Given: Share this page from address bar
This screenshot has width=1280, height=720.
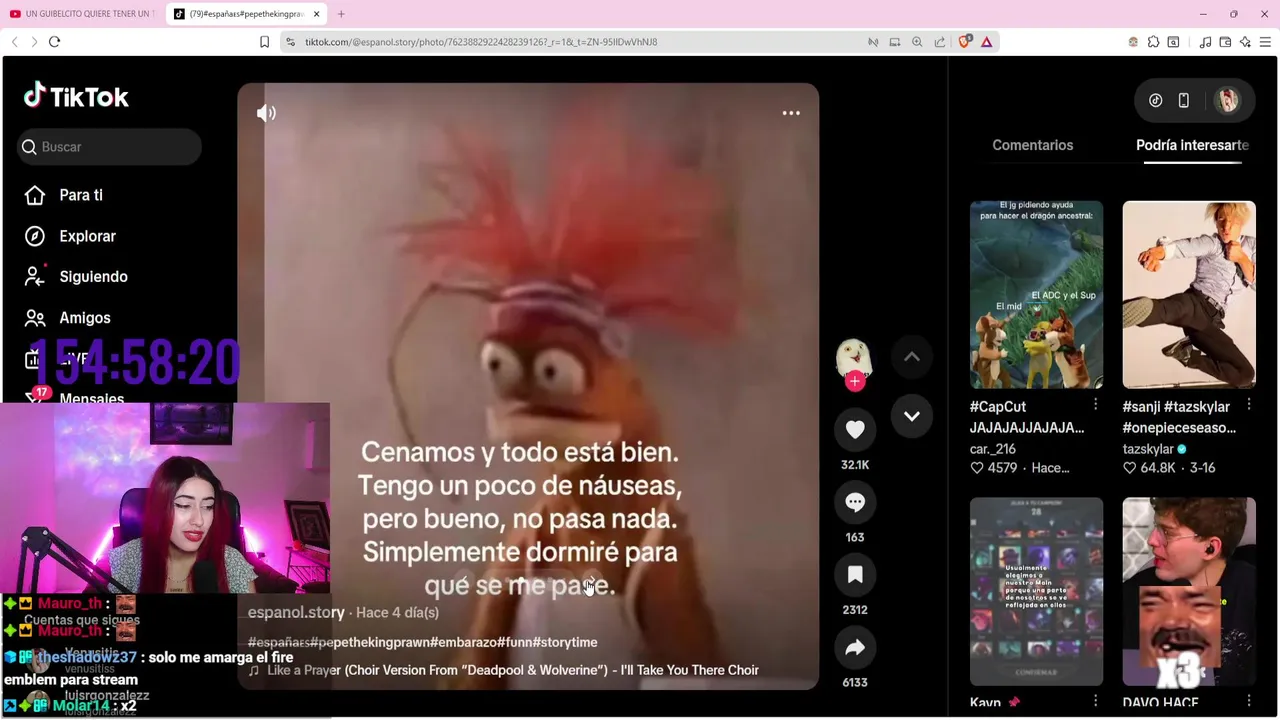Looking at the screenshot, I should [940, 42].
